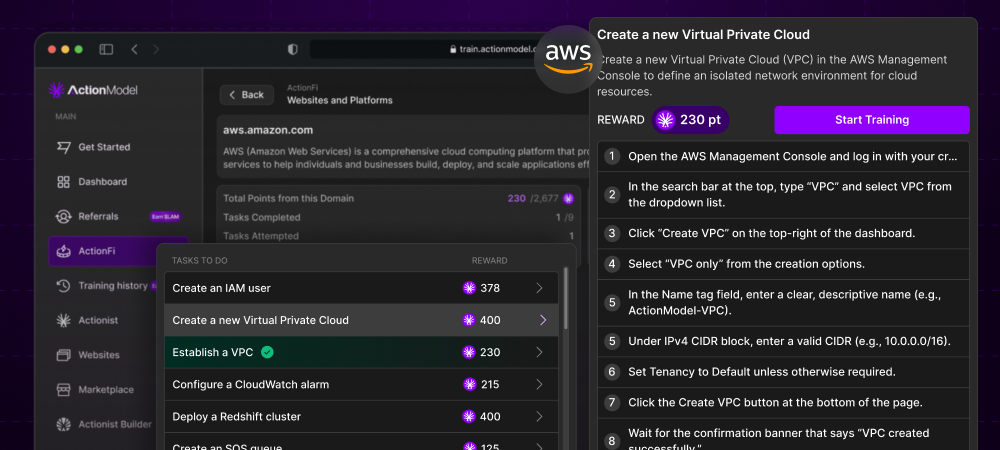Screen dimensions: 1000x450
Task: Open Get Started flag icon
Action: pyautogui.click(x=63, y=147)
